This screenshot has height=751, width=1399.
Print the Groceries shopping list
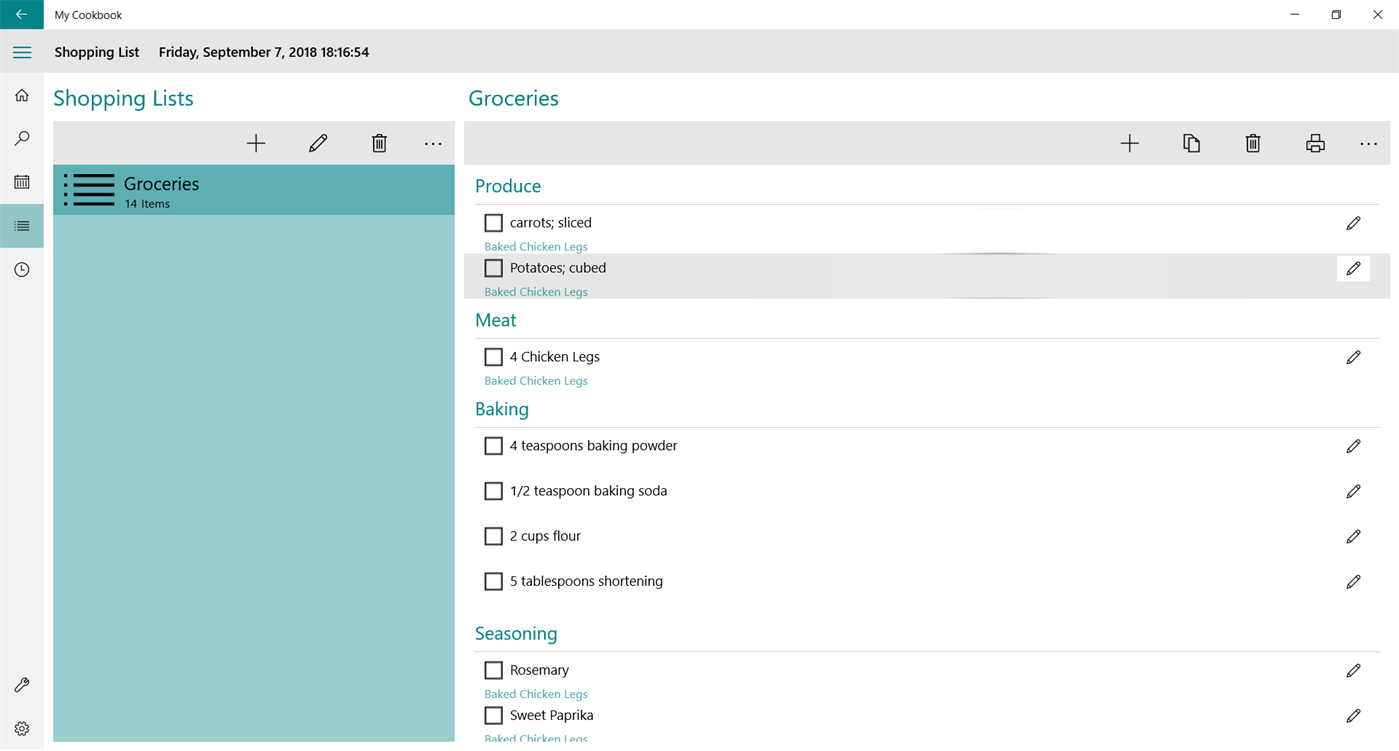(x=1315, y=144)
